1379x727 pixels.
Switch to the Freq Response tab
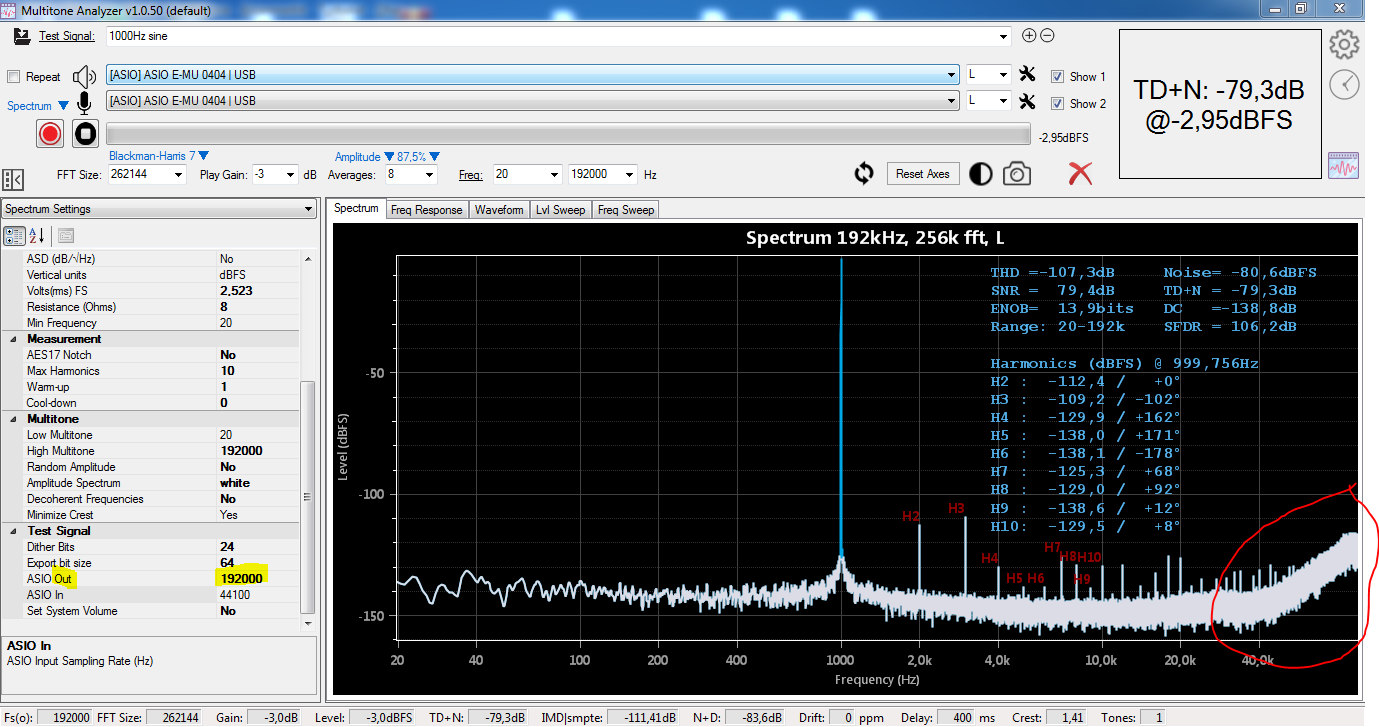point(427,210)
